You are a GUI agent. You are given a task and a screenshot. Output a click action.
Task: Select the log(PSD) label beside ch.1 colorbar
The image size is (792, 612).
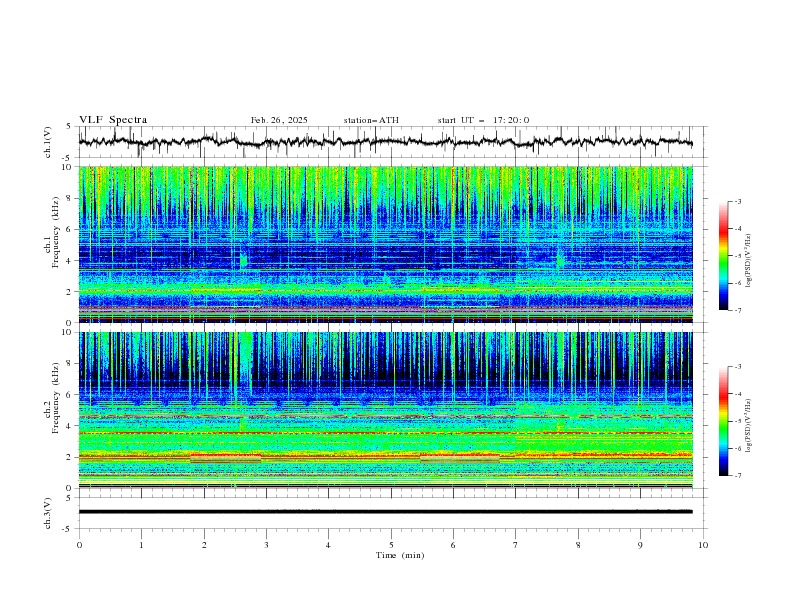(x=750, y=261)
